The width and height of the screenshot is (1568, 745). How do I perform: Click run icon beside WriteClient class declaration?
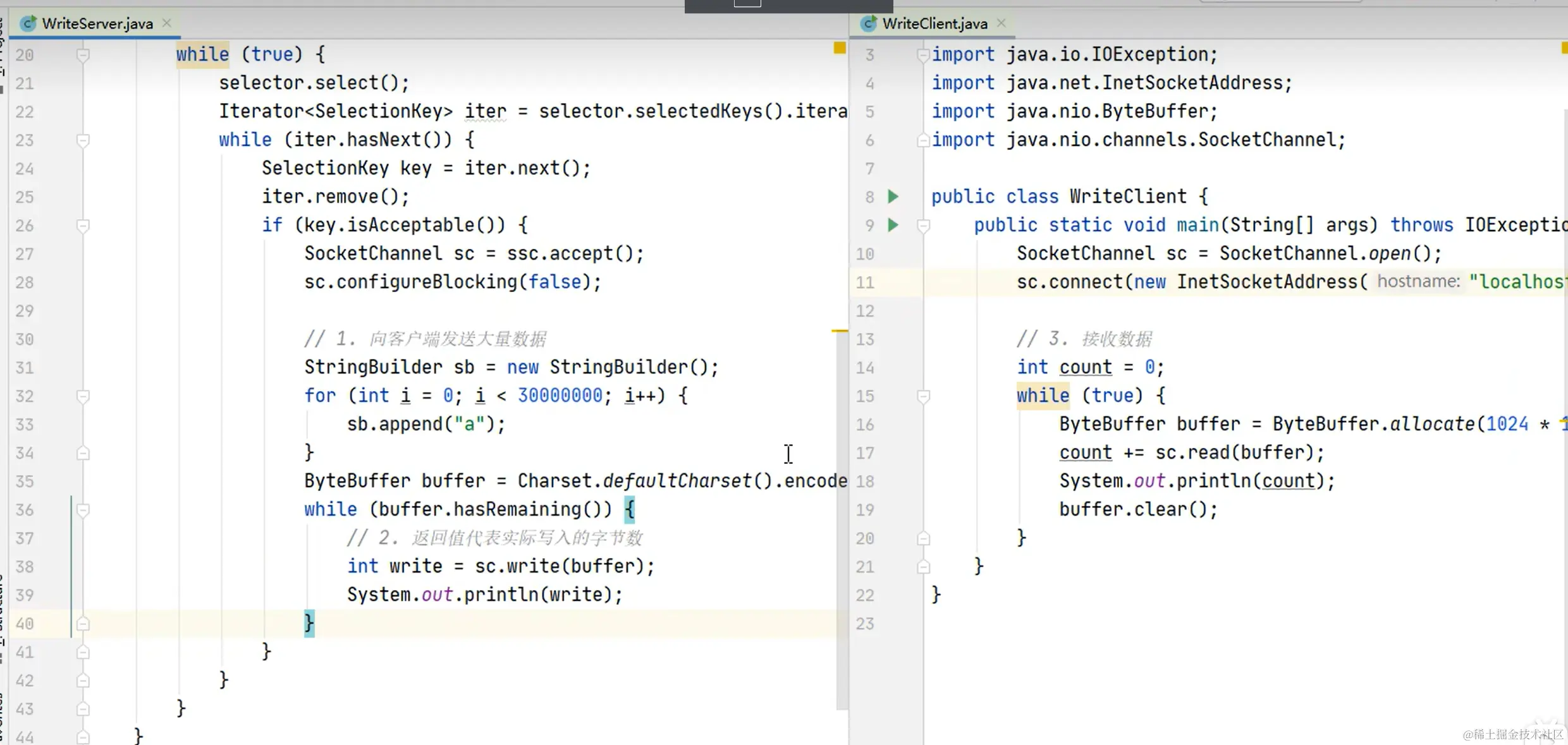coord(893,197)
